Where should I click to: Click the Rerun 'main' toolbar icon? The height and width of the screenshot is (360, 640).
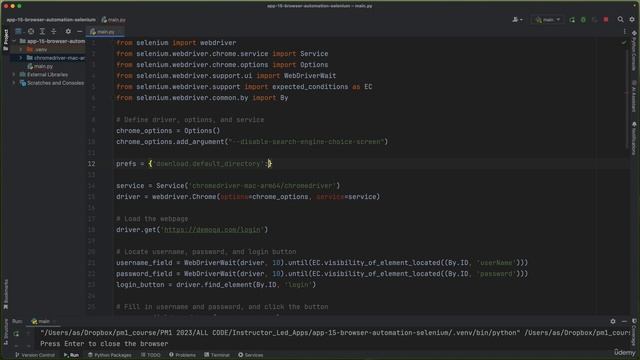click(x=572, y=20)
